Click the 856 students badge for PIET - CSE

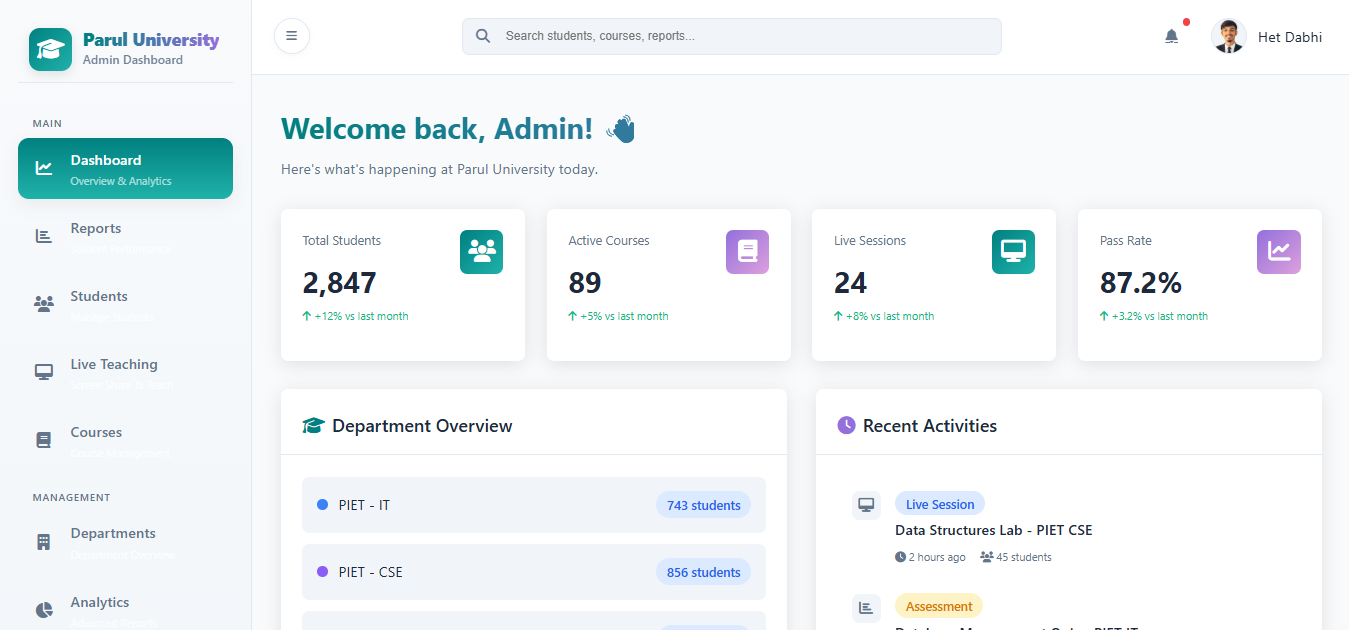(x=703, y=572)
